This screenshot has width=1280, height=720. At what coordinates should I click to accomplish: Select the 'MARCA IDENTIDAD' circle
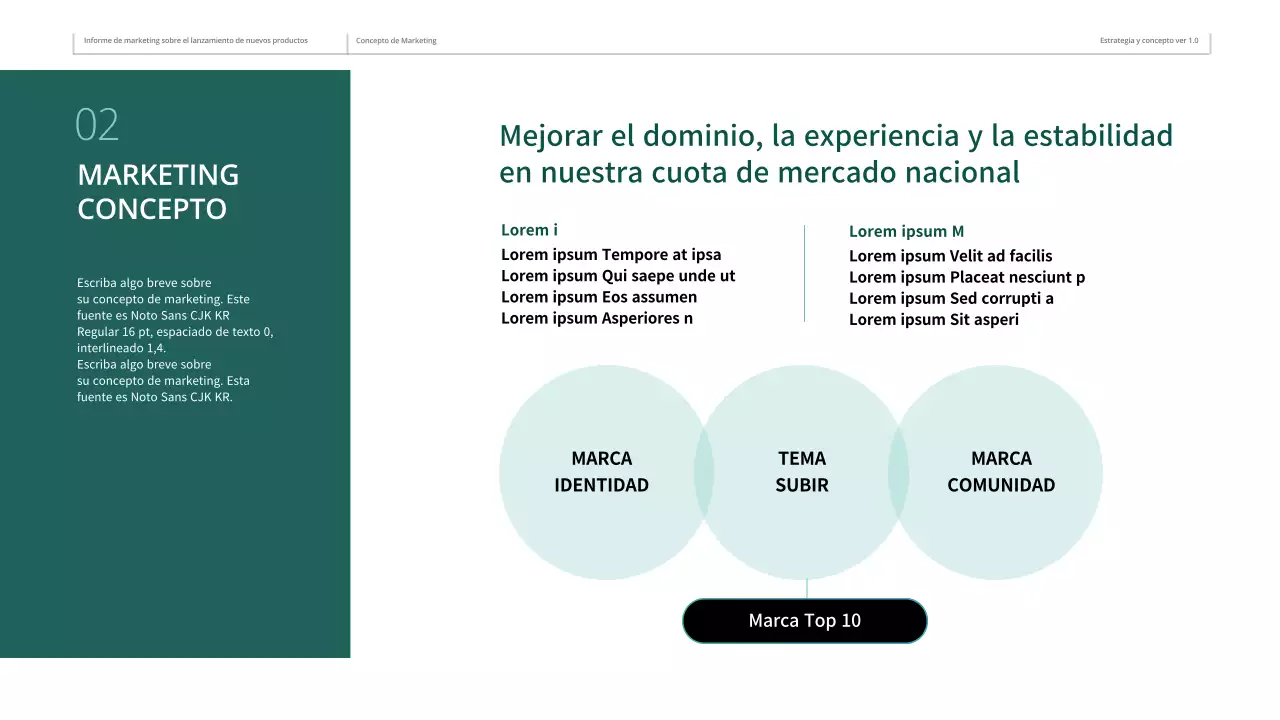point(601,471)
